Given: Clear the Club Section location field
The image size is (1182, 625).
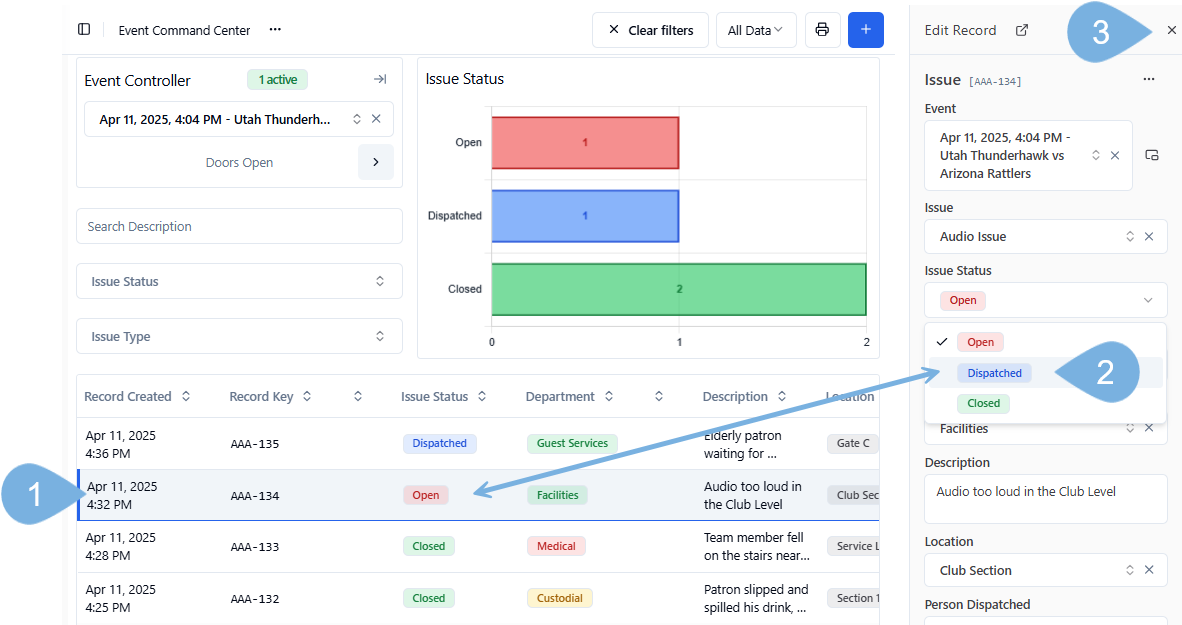Looking at the screenshot, I should (1149, 570).
